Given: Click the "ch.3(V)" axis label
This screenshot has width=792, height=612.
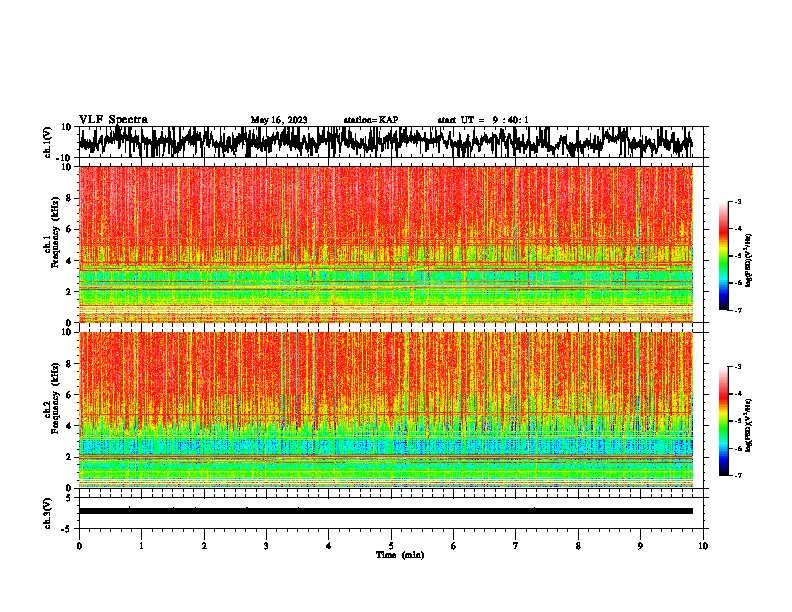Looking at the screenshot, I should 48,513.
